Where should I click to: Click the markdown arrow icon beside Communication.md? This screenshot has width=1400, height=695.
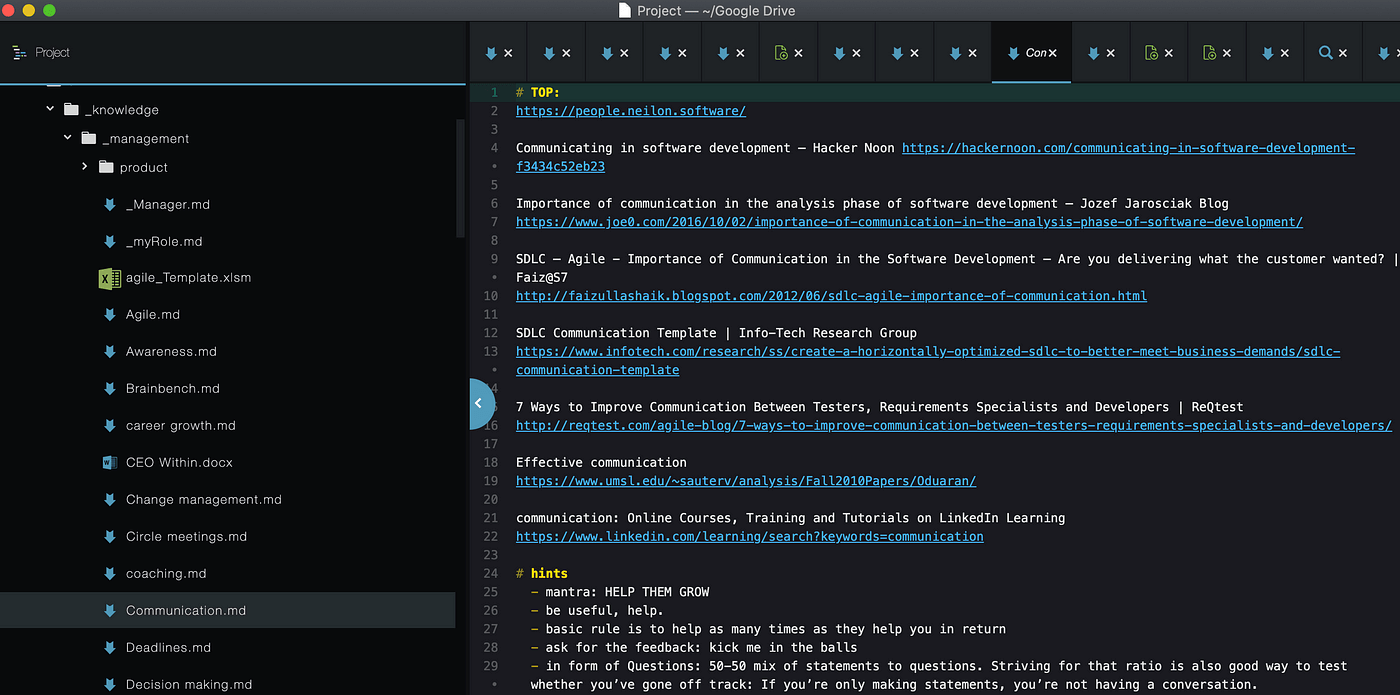(x=109, y=611)
